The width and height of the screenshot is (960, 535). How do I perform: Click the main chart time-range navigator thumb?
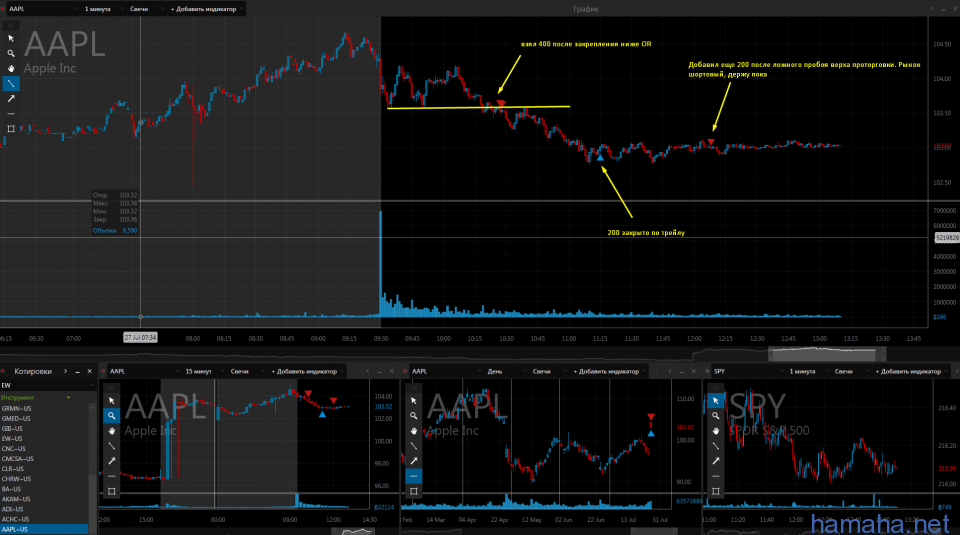(x=827, y=353)
